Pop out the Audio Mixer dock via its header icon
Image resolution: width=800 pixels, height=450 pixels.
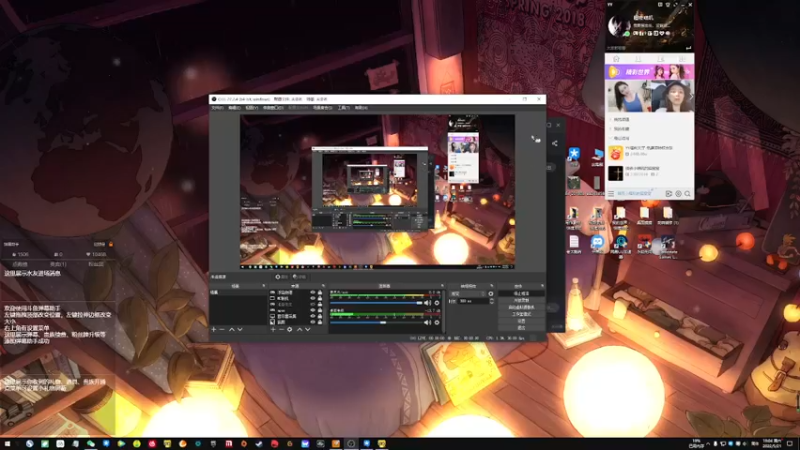[x=442, y=286]
